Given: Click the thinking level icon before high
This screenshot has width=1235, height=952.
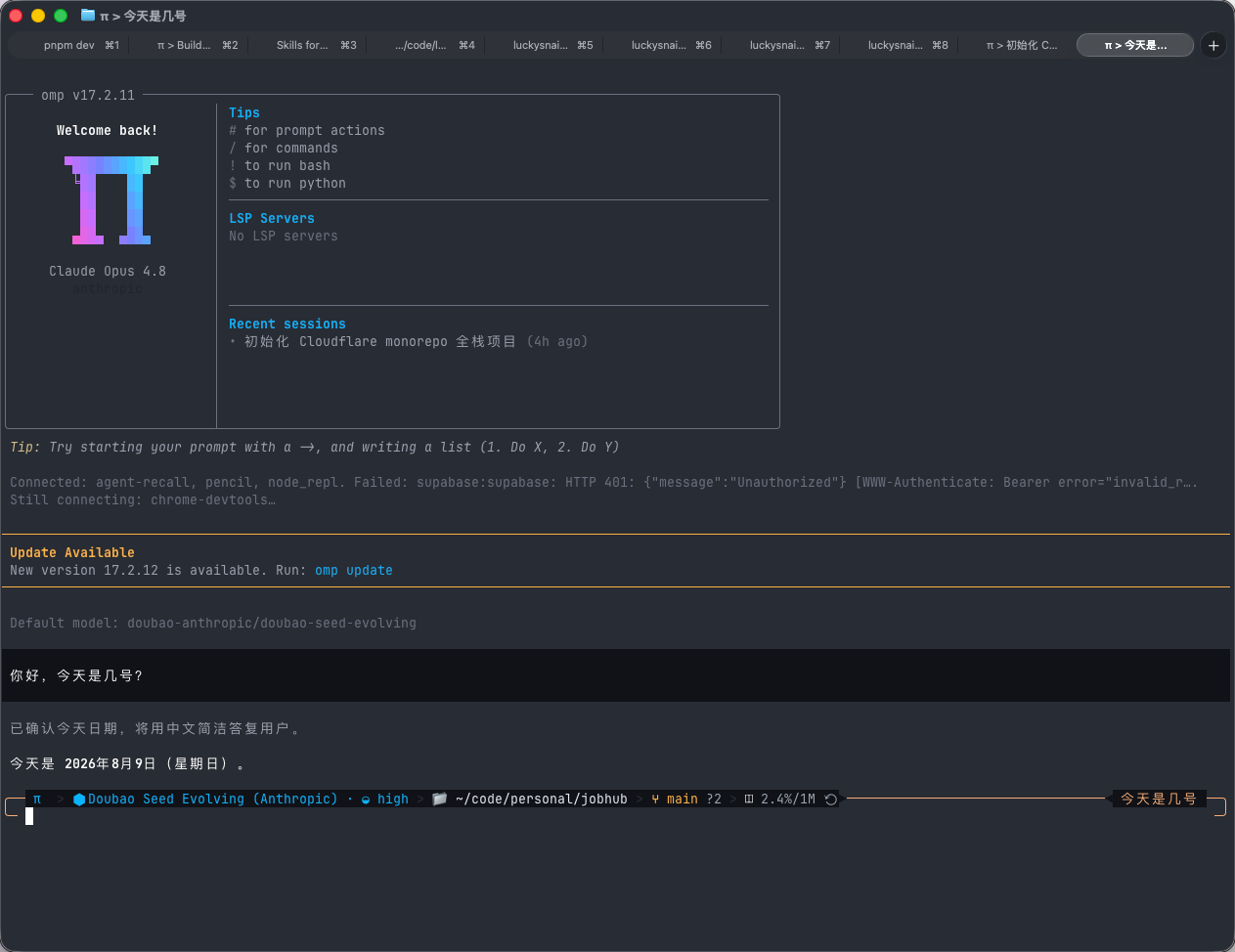Looking at the screenshot, I should (x=366, y=800).
